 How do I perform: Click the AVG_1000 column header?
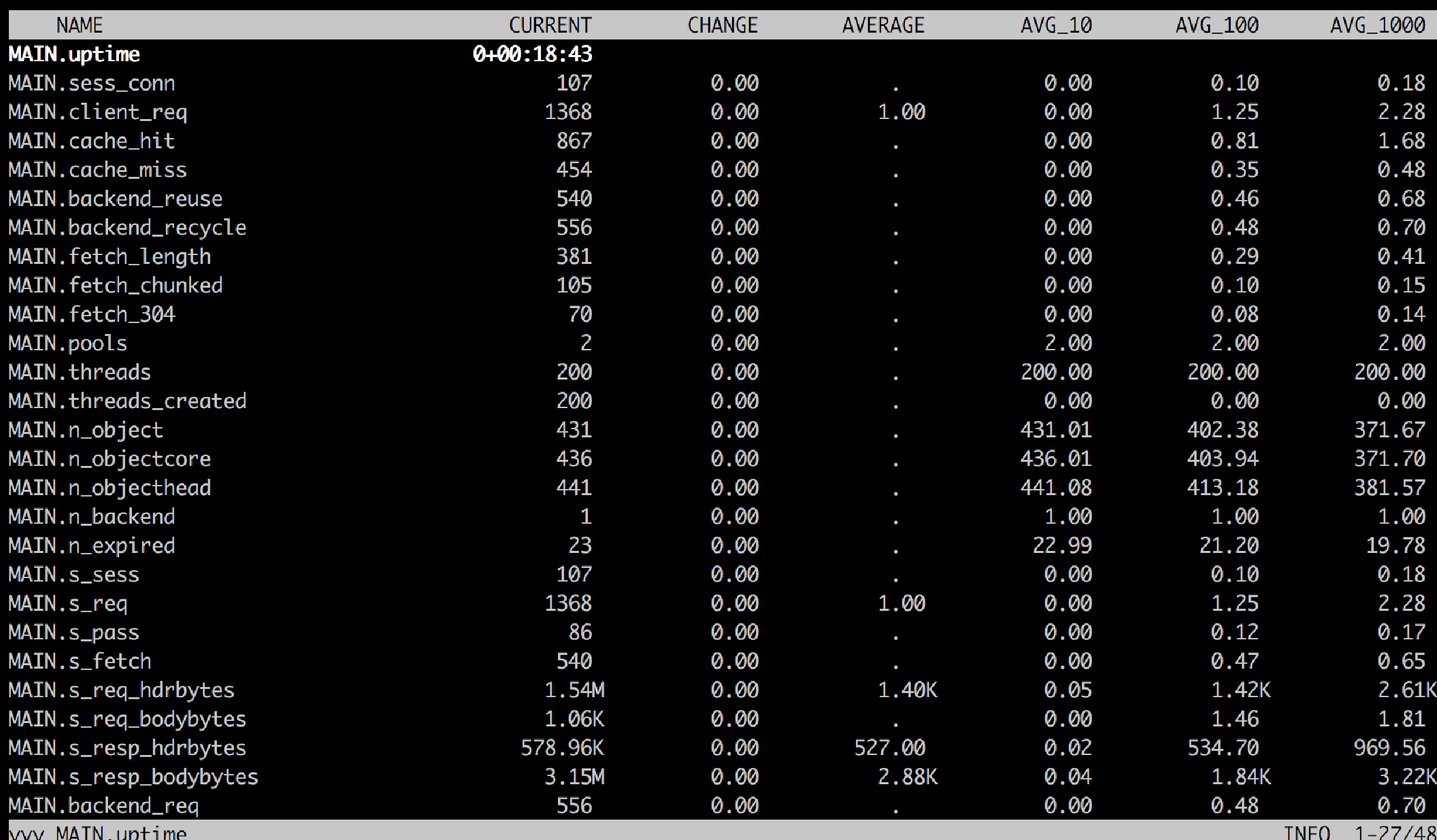pos(1377,25)
